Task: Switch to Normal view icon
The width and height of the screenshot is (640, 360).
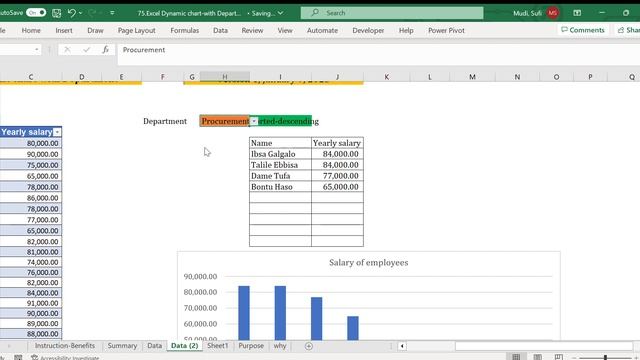Action: pos(516,357)
